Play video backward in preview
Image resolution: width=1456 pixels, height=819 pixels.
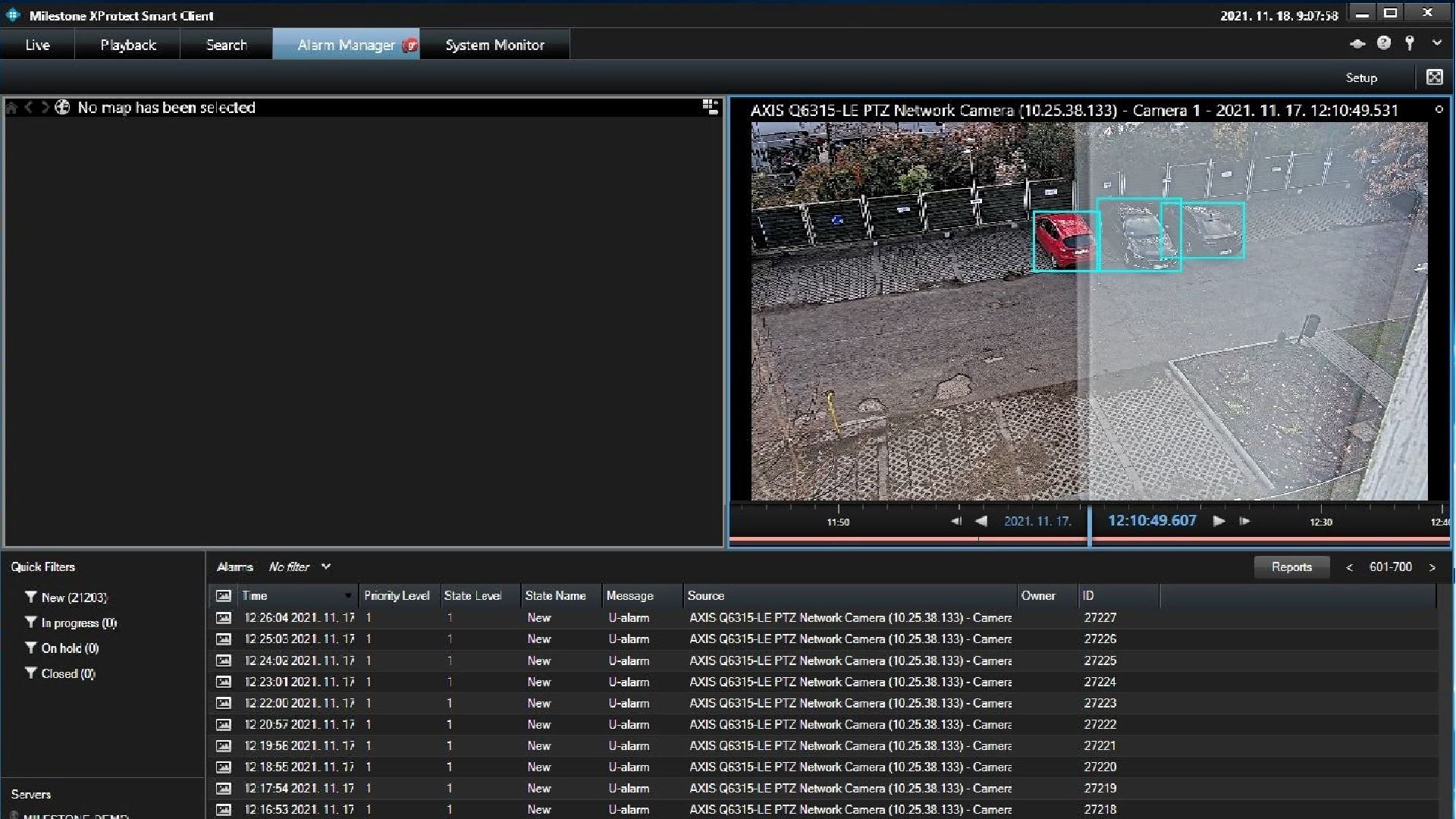pyautogui.click(x=981, y=521)
